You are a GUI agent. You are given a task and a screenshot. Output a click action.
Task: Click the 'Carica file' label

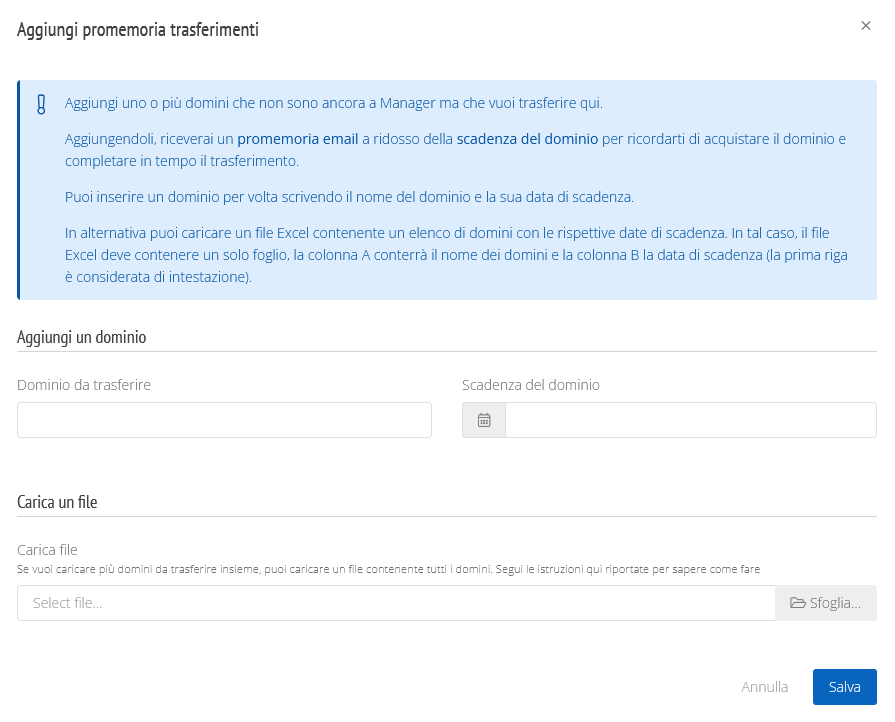tap(47, 550)
